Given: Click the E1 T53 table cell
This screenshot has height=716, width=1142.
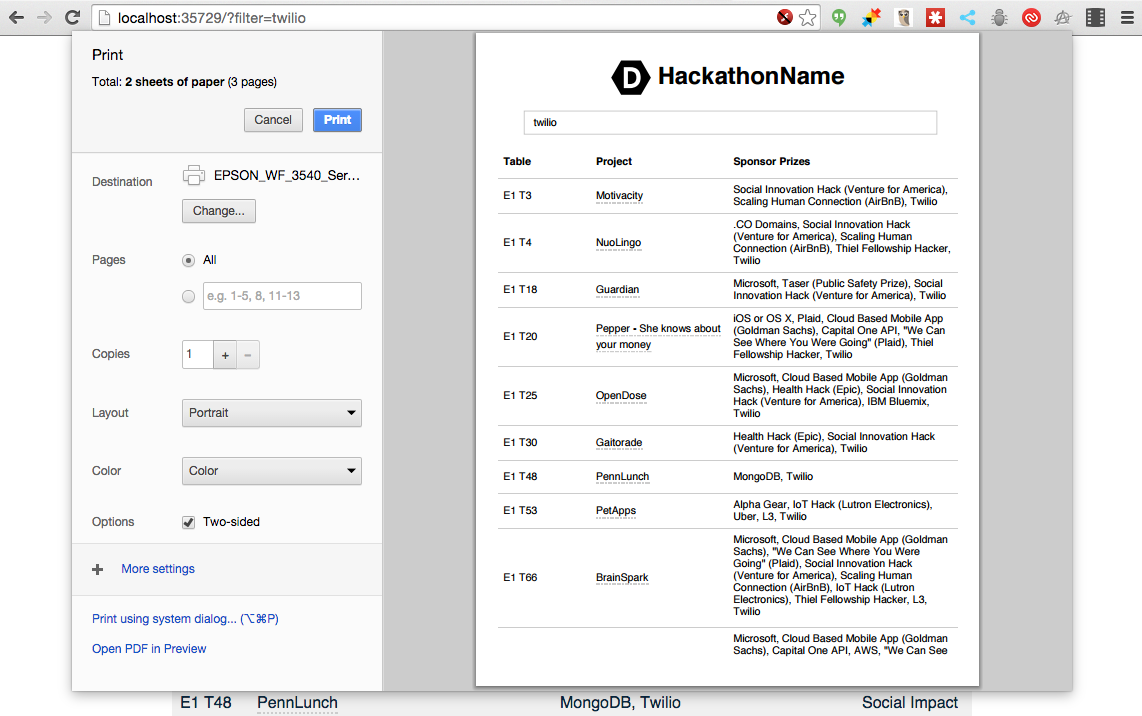Looking at the screenshot, I should click(520, 511).
